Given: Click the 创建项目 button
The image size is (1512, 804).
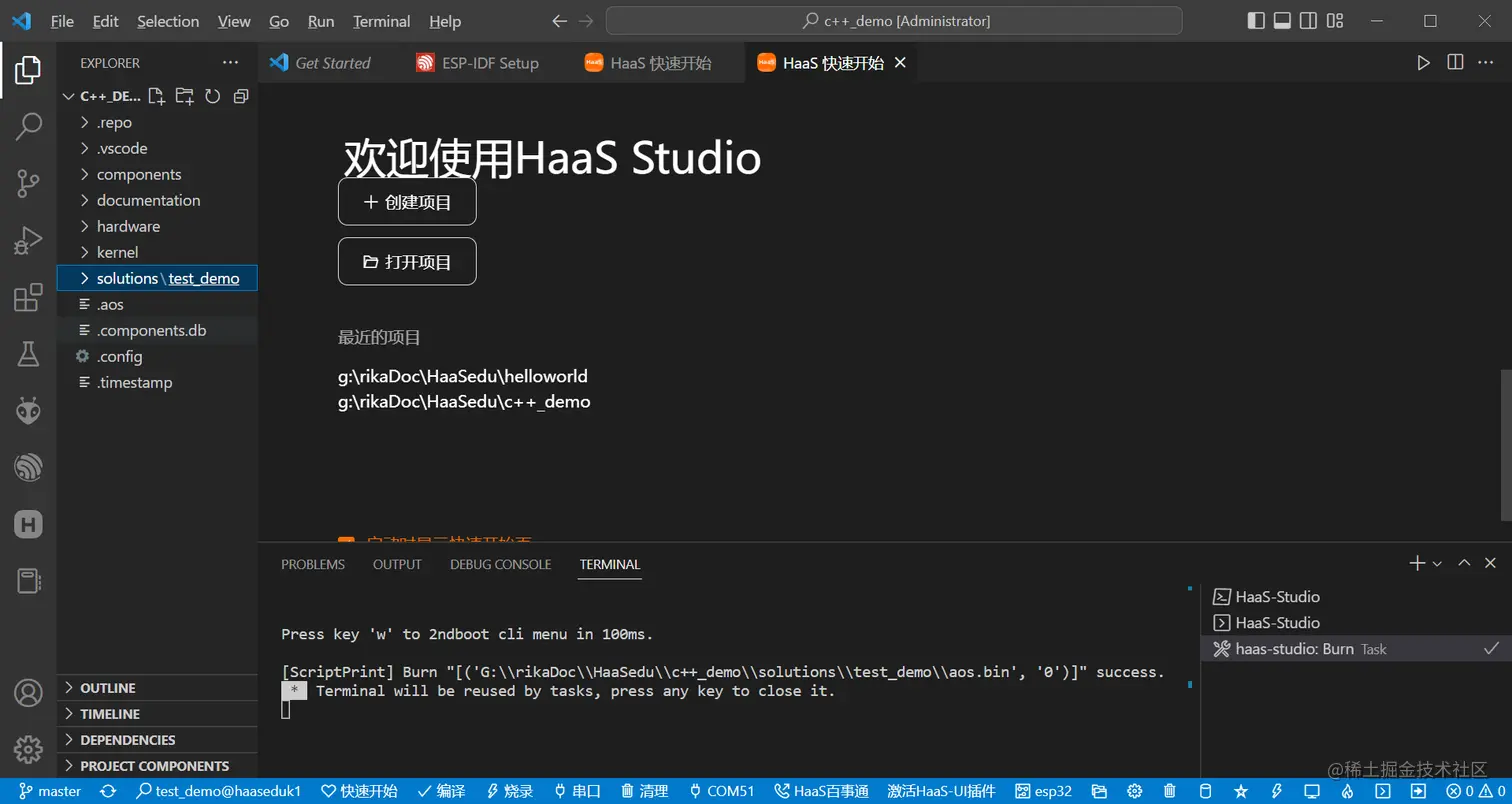Looking at the screenshot, I should (x=407, y=202).
